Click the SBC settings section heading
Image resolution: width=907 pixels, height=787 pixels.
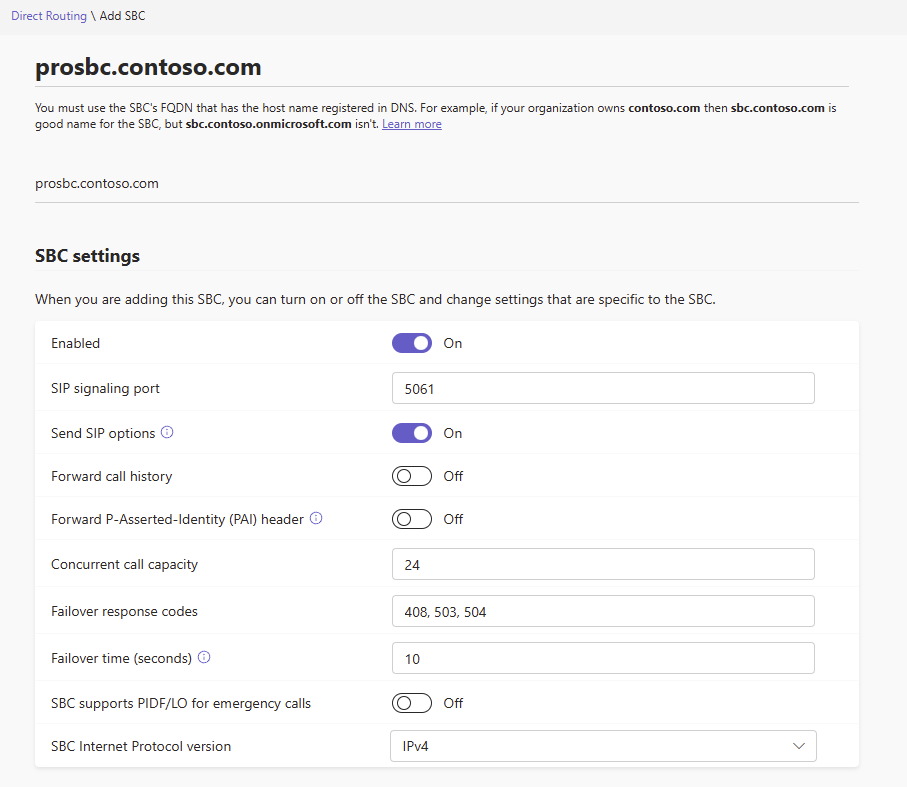(x=87, y=256)
